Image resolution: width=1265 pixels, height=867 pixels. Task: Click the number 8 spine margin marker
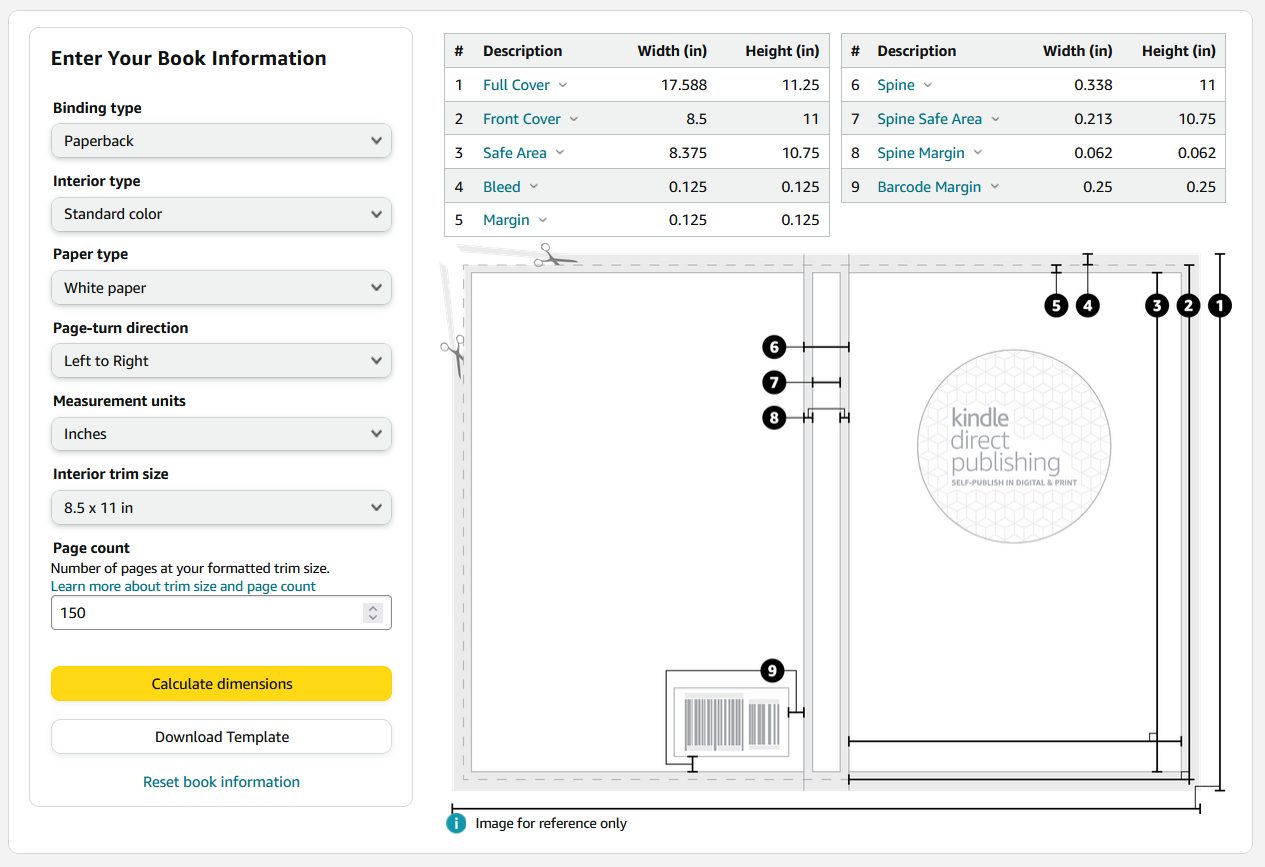773,418
